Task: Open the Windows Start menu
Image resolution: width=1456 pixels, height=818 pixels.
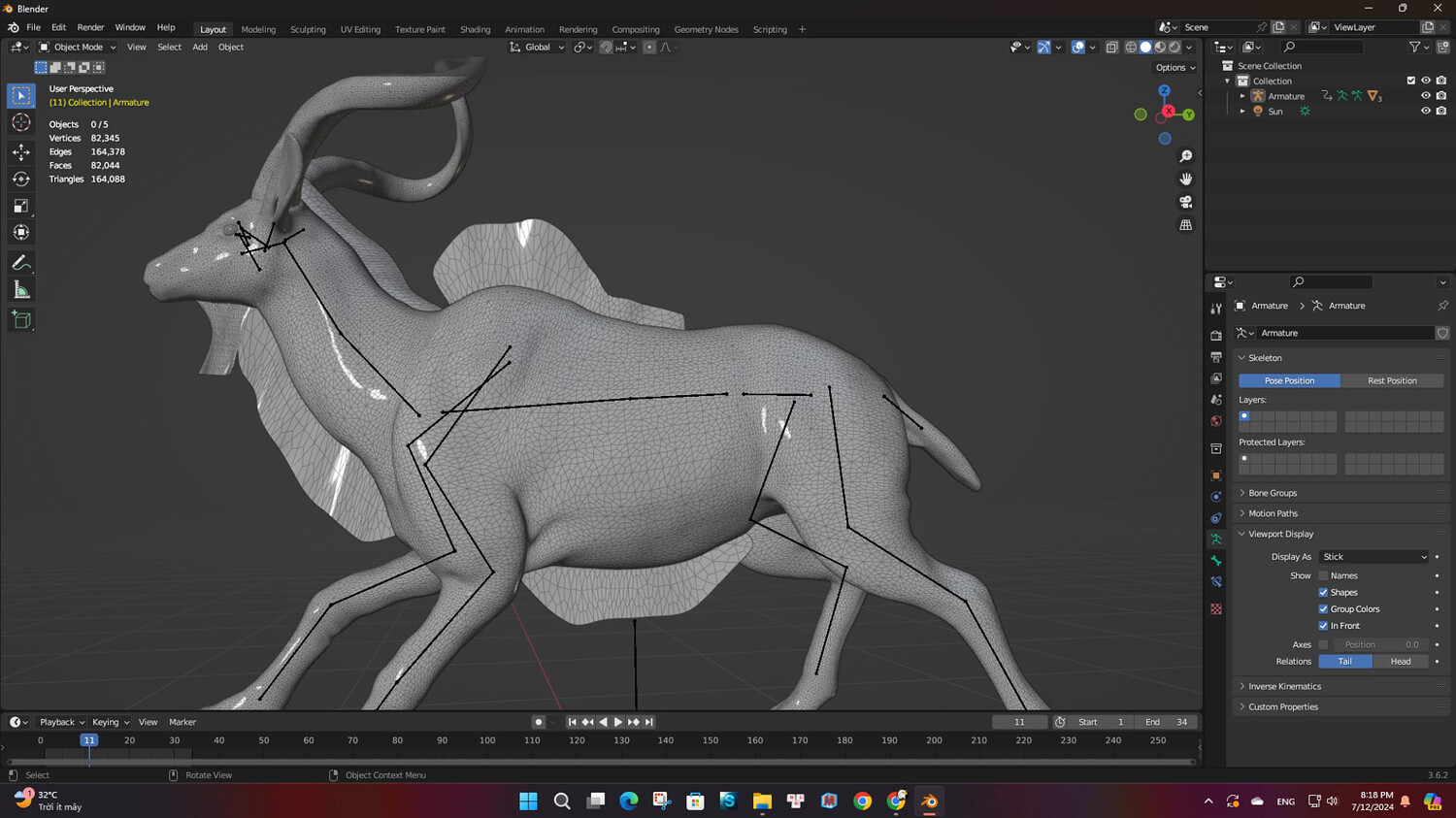Action: pos(528,802)
